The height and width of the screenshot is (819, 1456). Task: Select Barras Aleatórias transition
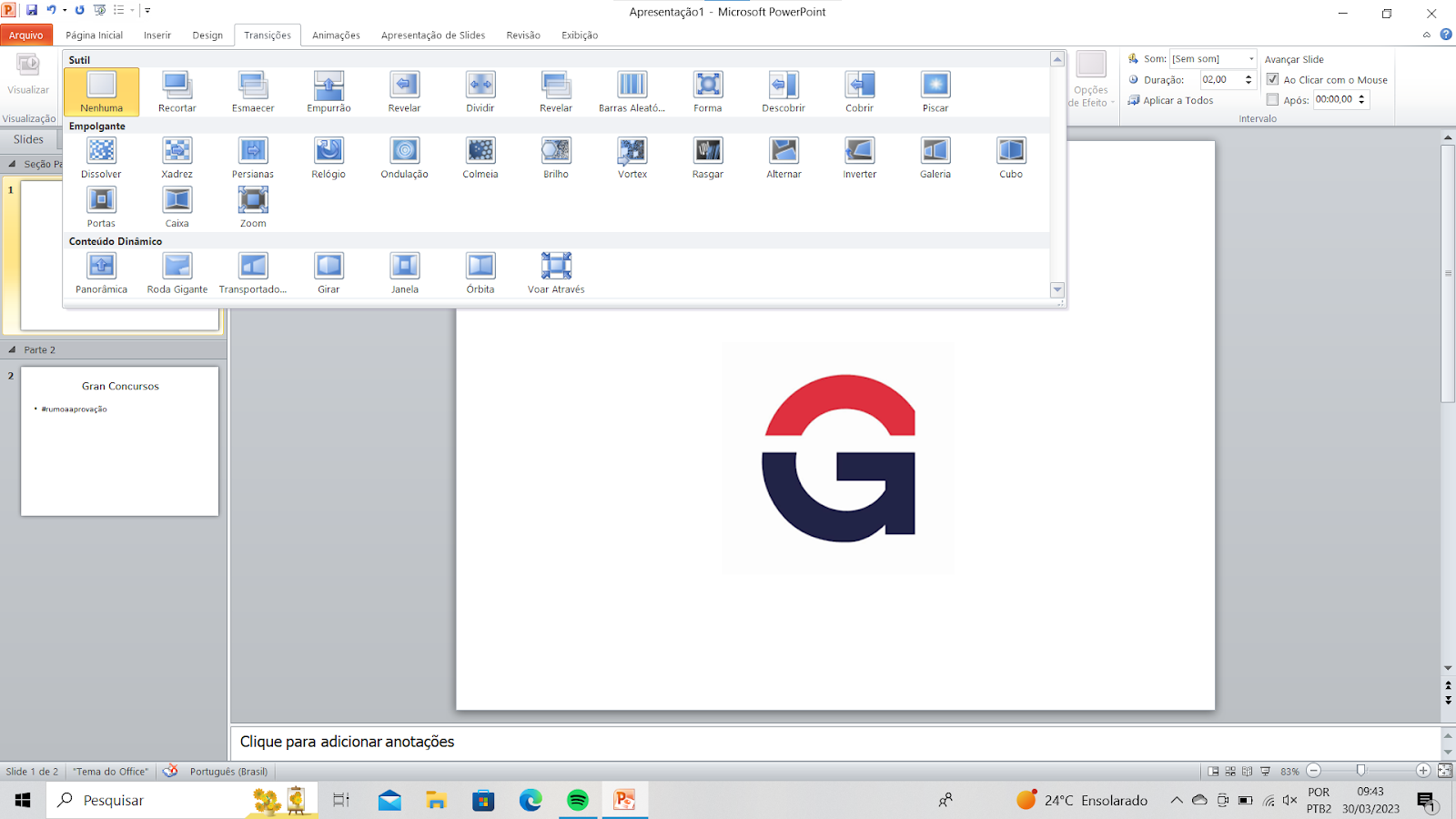[x=632, y=92]
